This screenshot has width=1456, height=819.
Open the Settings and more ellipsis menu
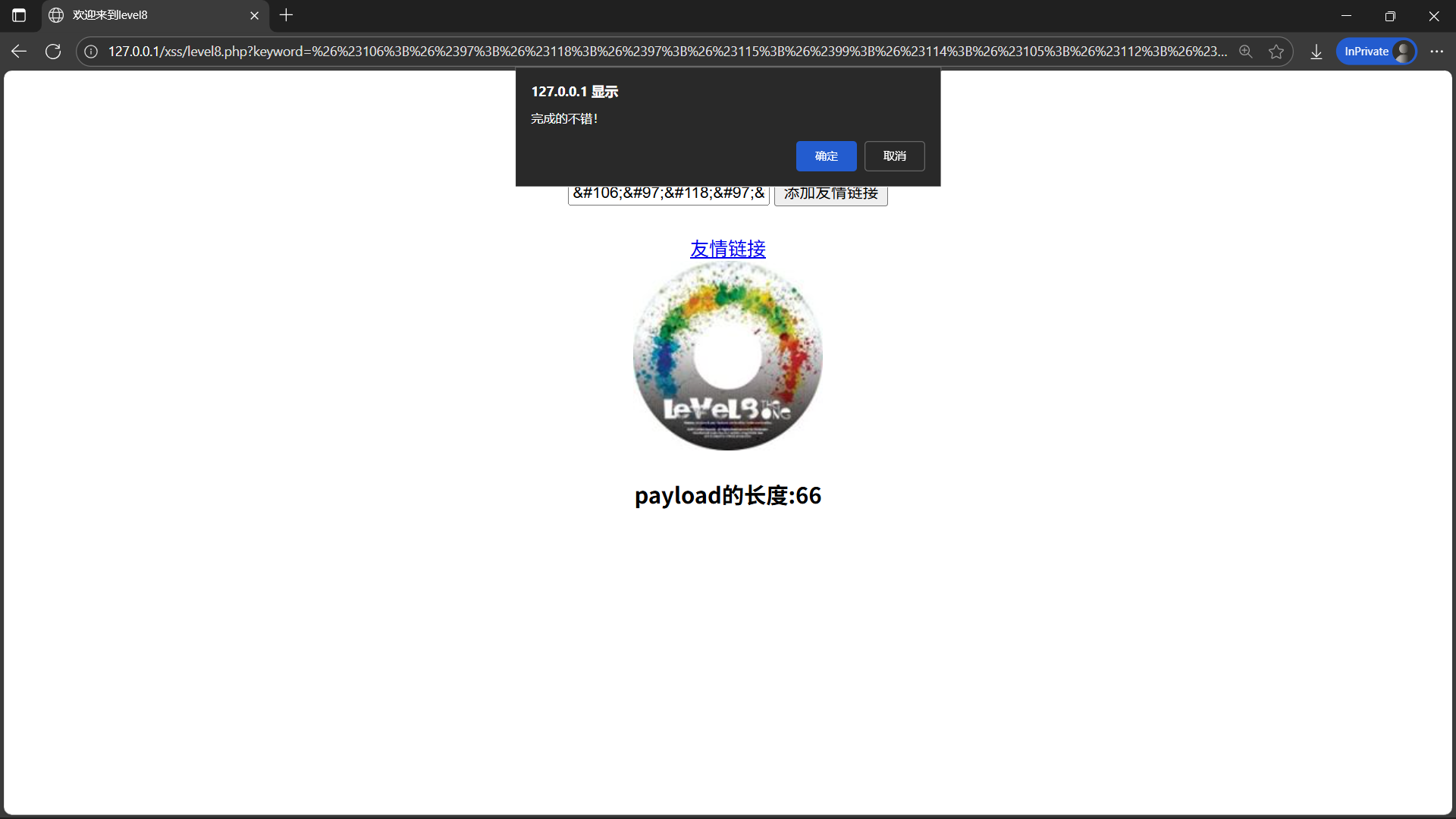(1436, 52)
